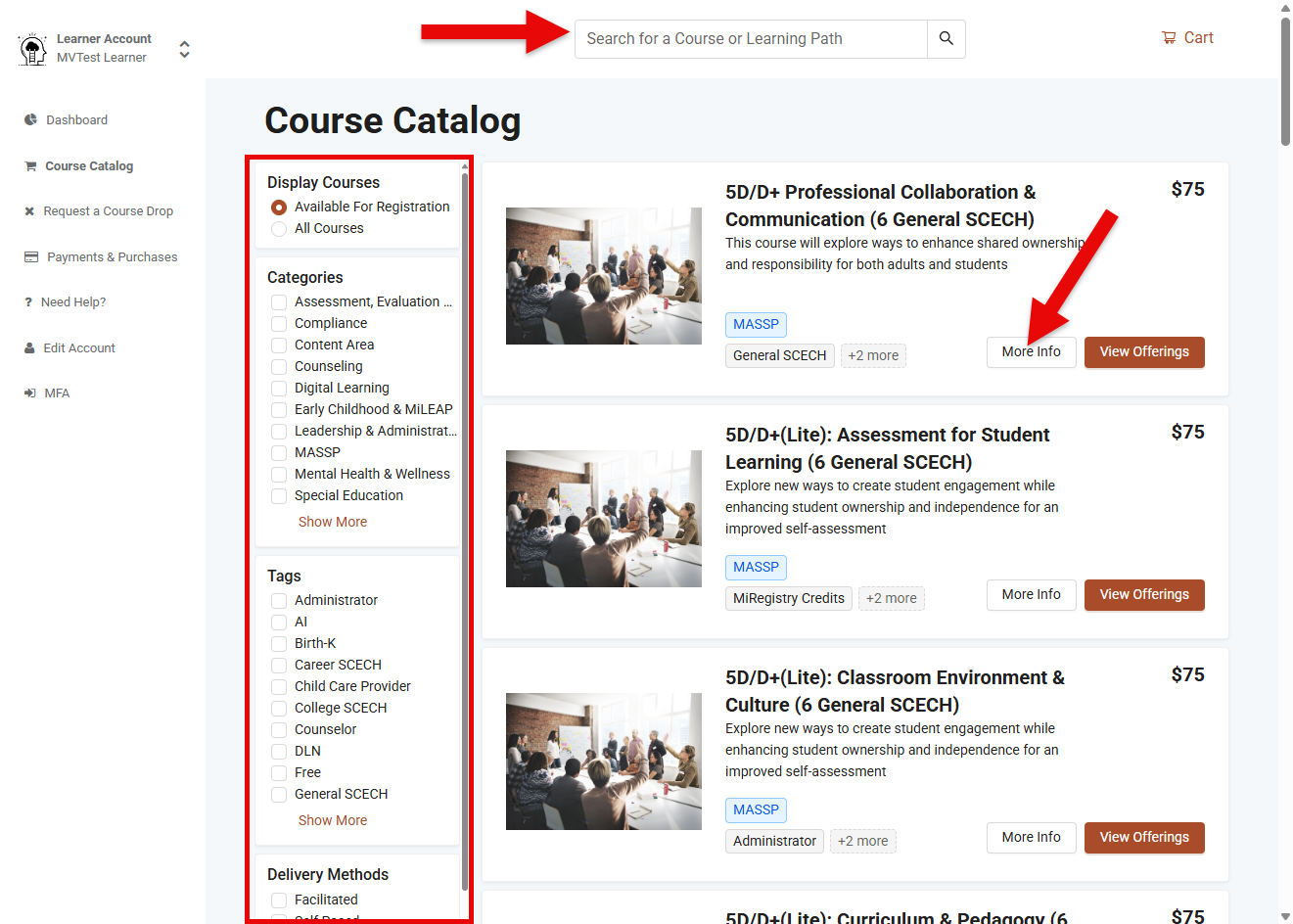The width and height of the screenshot is (1293, 924).
Task: Check the Child Care Provider tag
Action: pos(279,687)
